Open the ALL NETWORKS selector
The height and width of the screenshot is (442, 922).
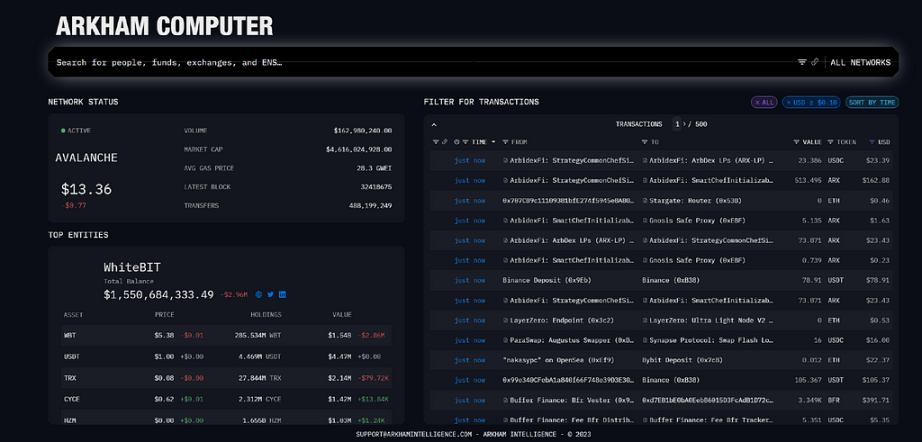pos(860,62)
